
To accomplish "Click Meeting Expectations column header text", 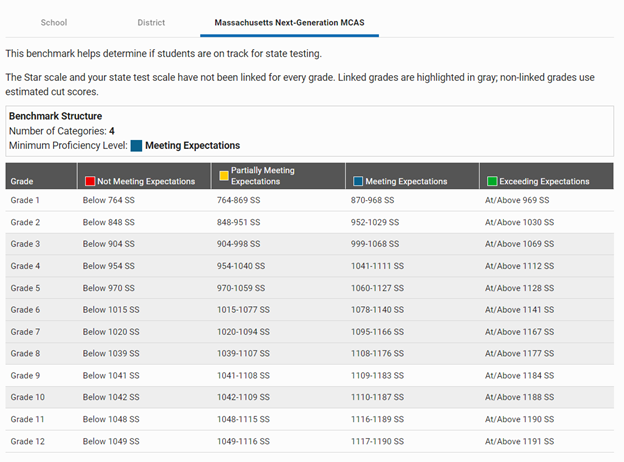I will click(406, 181).
